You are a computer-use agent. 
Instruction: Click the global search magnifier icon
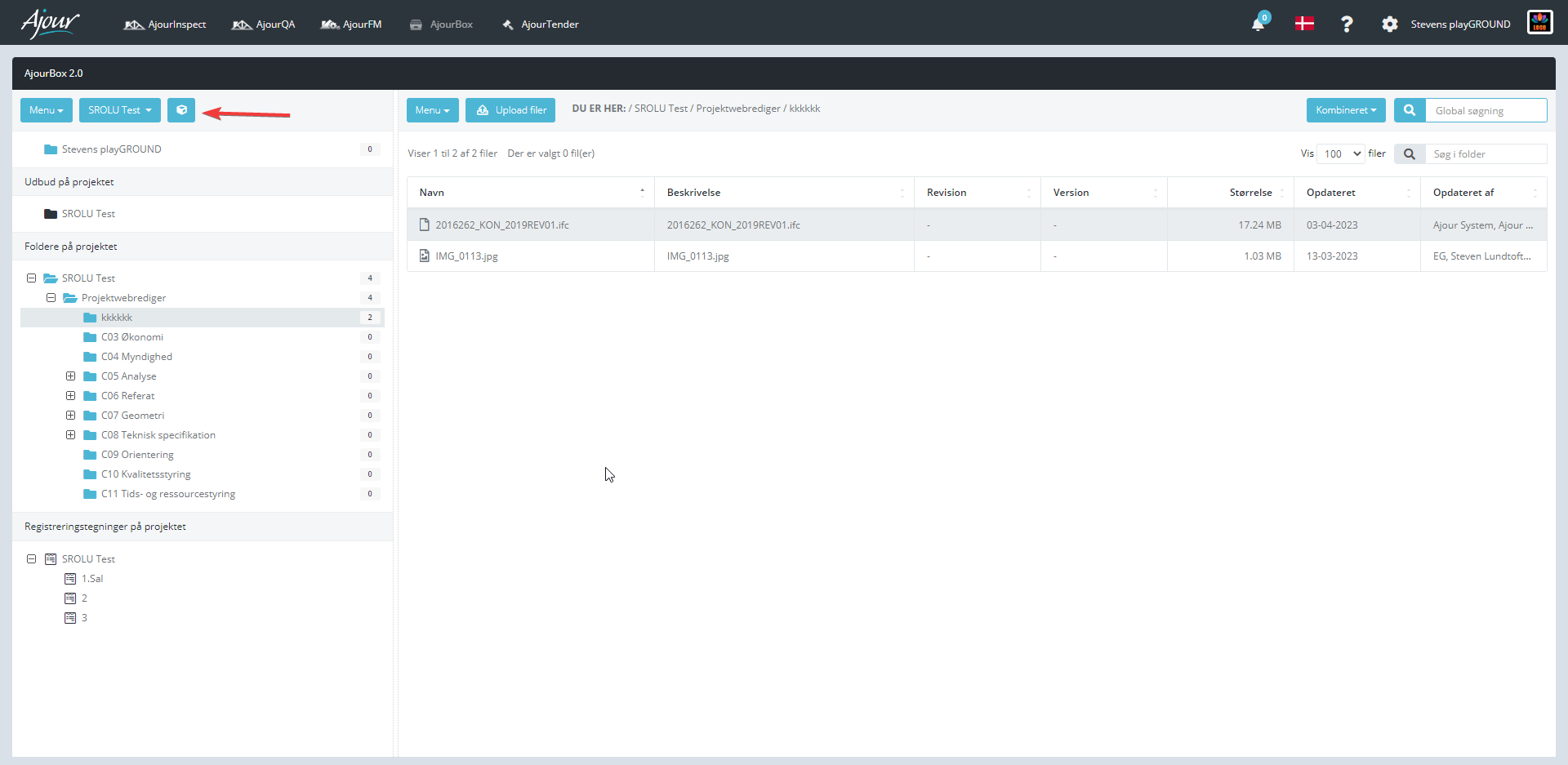(1410, 110)
